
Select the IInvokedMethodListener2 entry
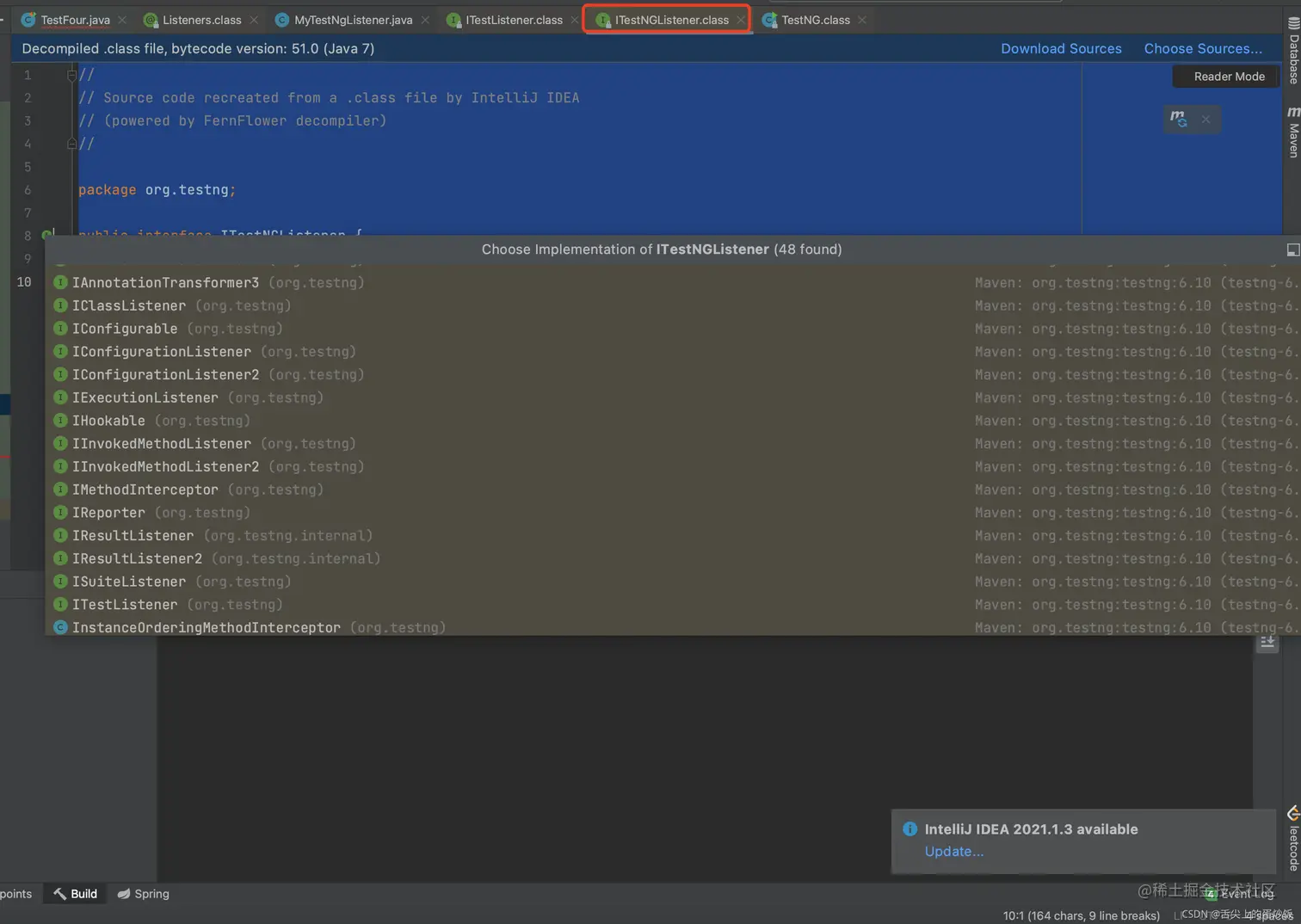click(673, 466)
